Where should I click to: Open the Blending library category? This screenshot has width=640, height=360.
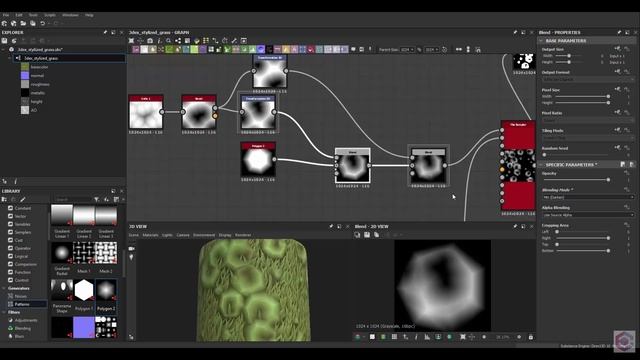coord(22,328)
